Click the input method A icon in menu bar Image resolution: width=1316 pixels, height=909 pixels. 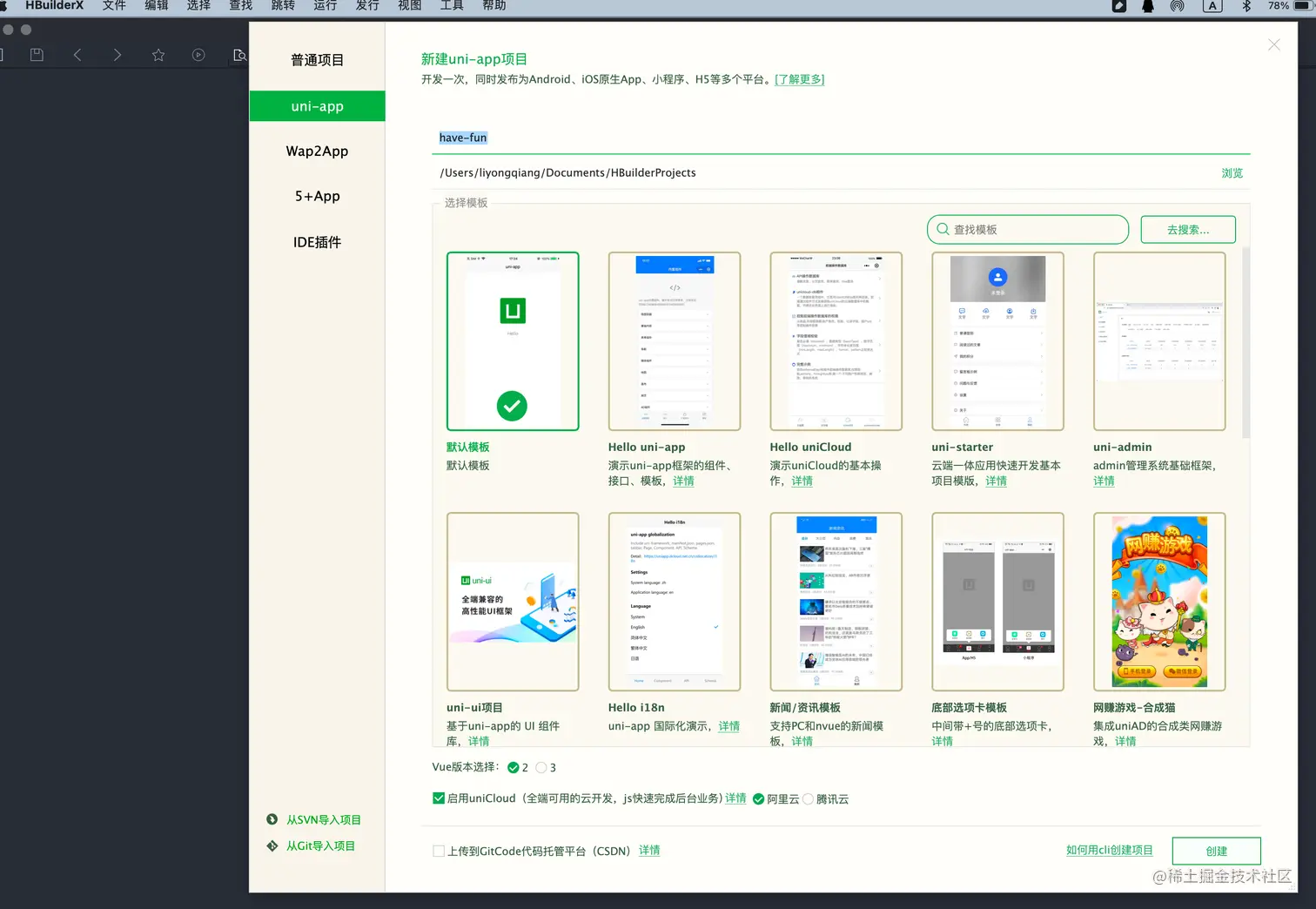[1212, 6]
